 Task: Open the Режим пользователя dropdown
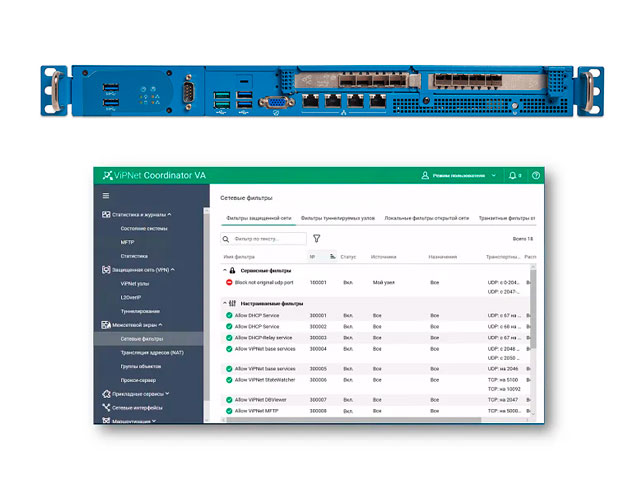click(x=459, y=175)
